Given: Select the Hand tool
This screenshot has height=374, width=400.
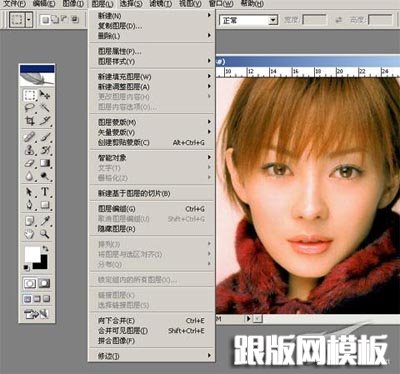Looking at the screenshot, I should click(x=30, y=234).
